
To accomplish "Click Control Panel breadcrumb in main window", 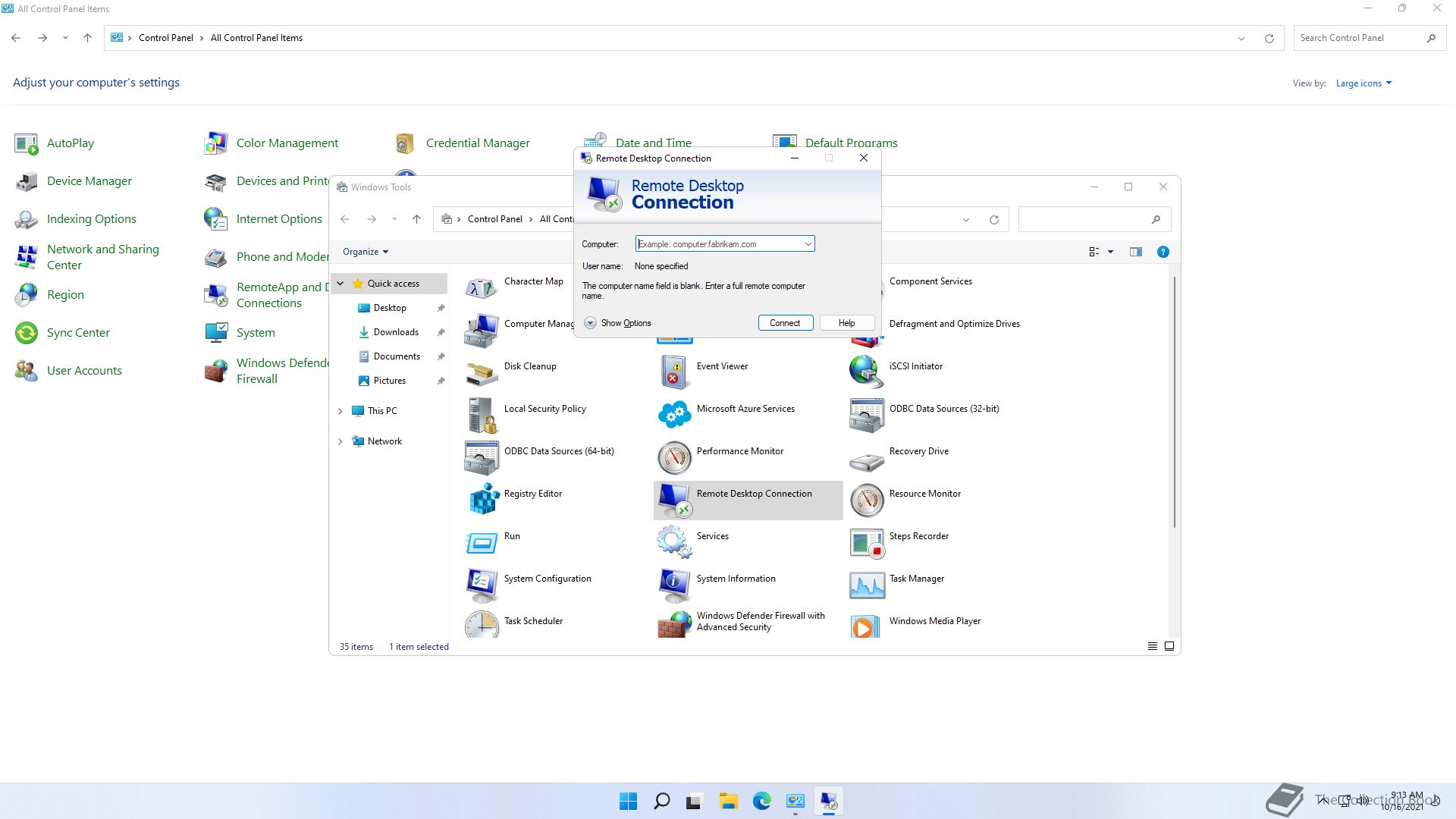I will coord(165,38).
